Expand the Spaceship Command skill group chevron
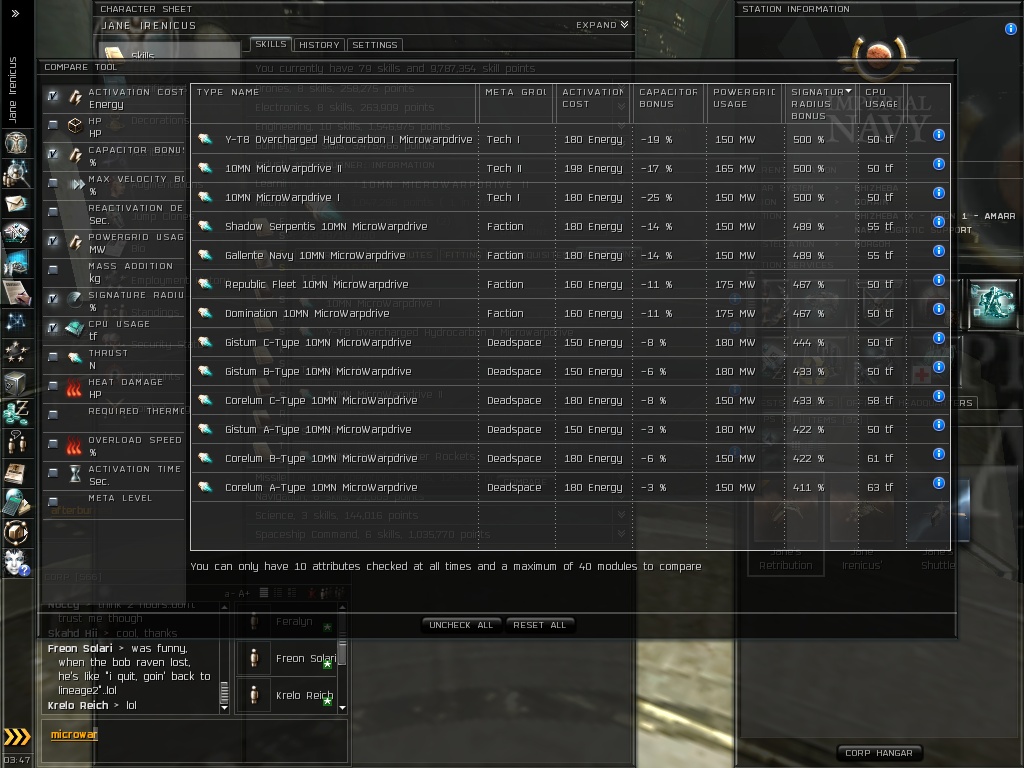The width and height of the screenshot is (1024, 768). (621, 534)
